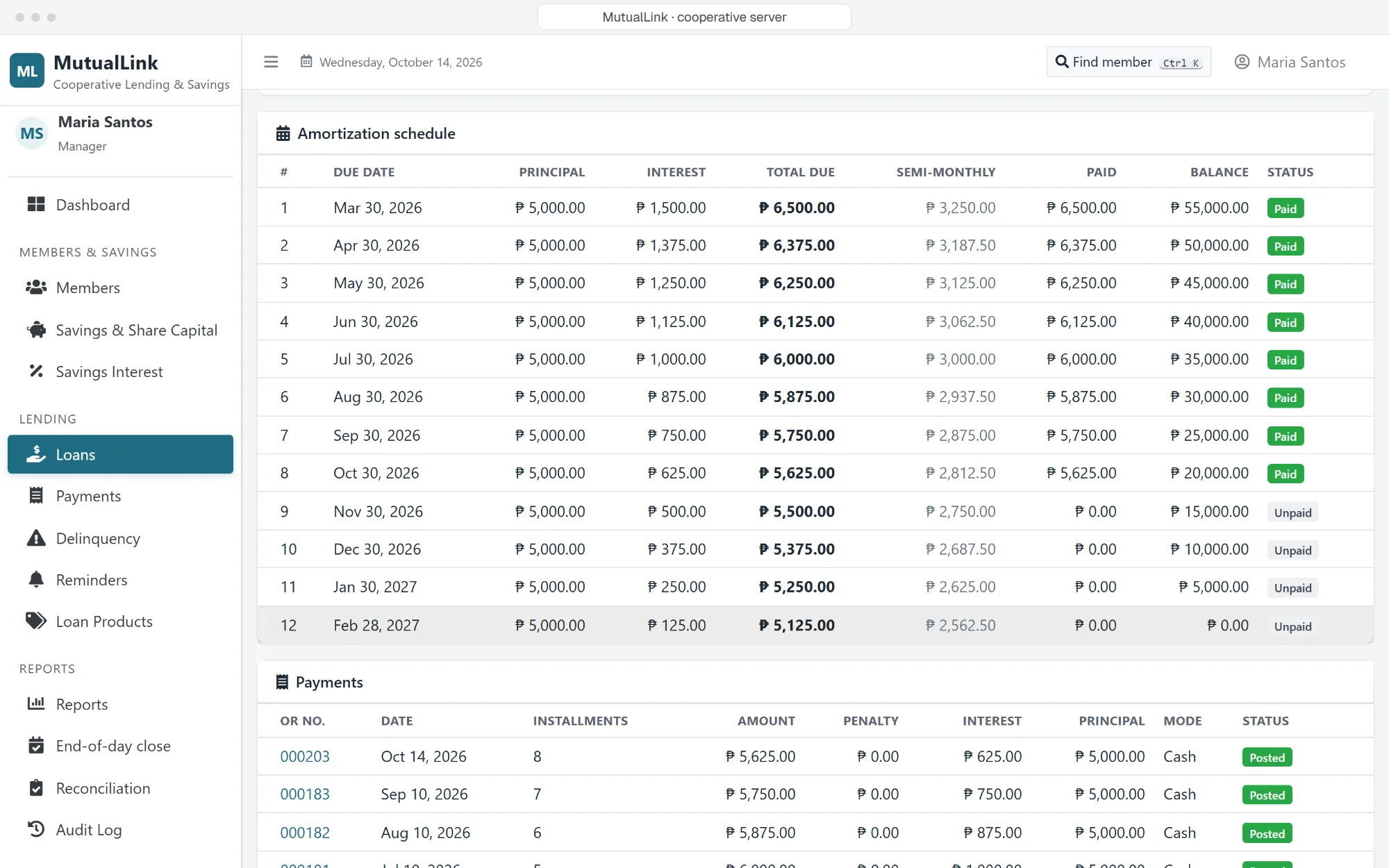Click the End-of-day close calendar-check icon
Viewport: 1389px width, 868px height.
tap(36, 745)
